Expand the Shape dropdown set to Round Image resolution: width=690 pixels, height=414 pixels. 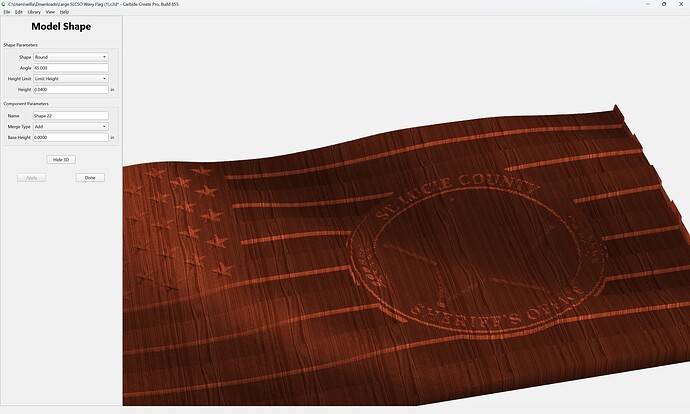pyautogui.click(x=71, y=57)
